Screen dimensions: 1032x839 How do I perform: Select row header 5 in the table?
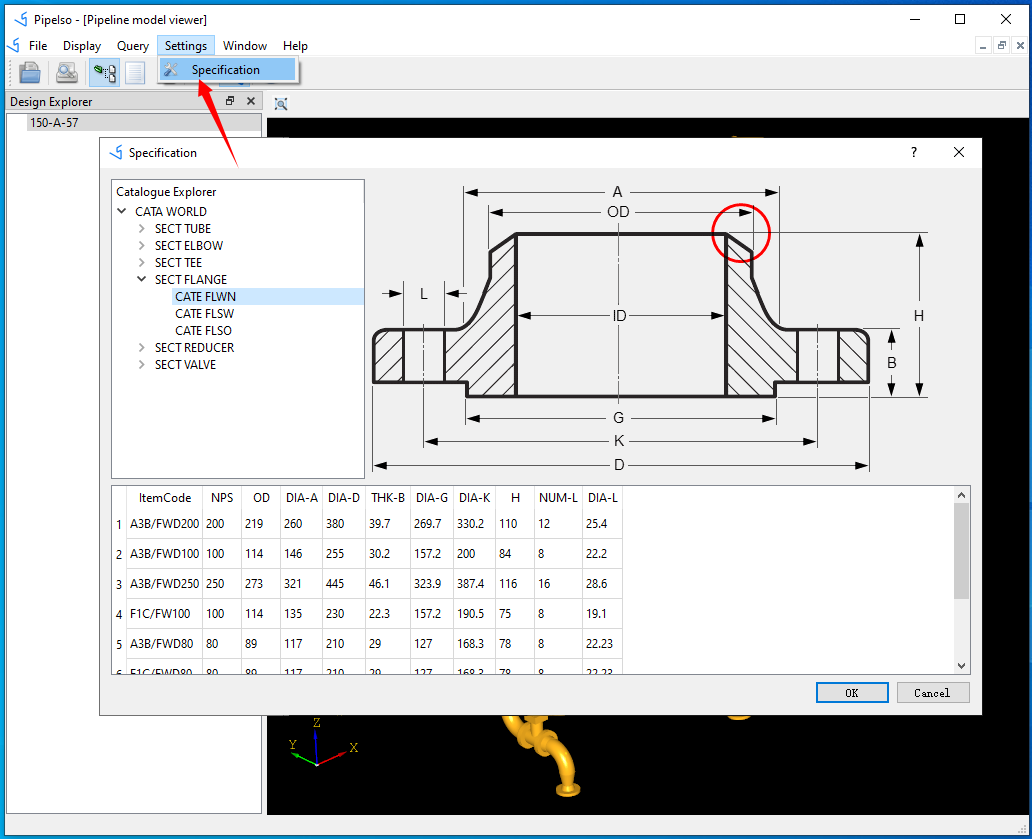point(119,644)
